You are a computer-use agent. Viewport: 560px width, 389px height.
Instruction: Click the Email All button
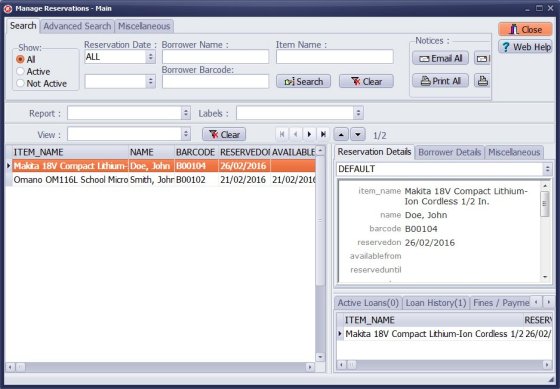[440, 58]
